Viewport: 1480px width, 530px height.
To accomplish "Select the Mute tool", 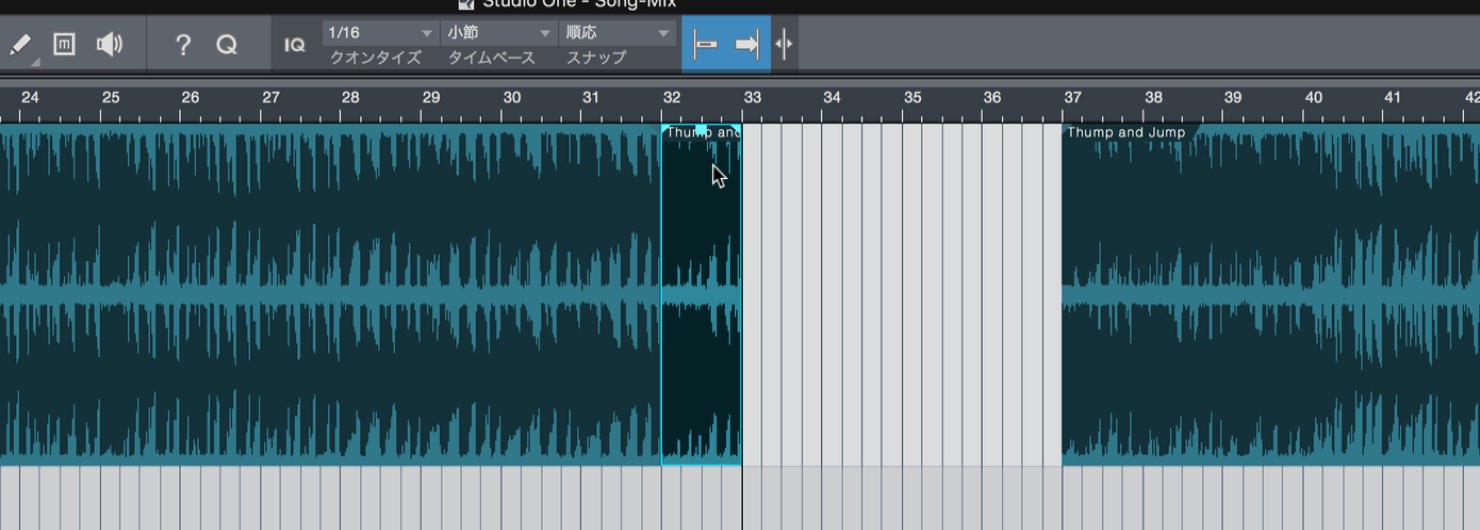I will (x=64, y=45).
